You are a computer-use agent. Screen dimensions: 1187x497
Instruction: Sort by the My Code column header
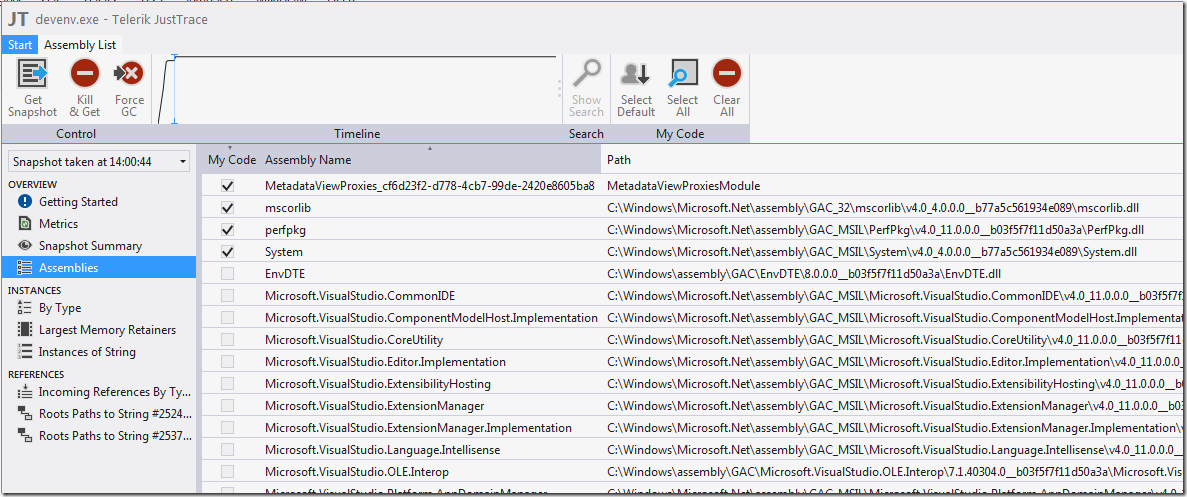pos(232,160)
